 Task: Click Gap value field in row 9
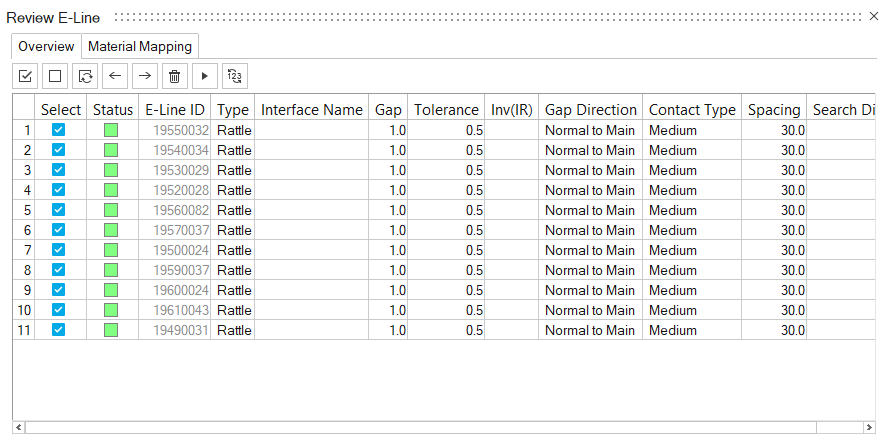tap(388, 290)
